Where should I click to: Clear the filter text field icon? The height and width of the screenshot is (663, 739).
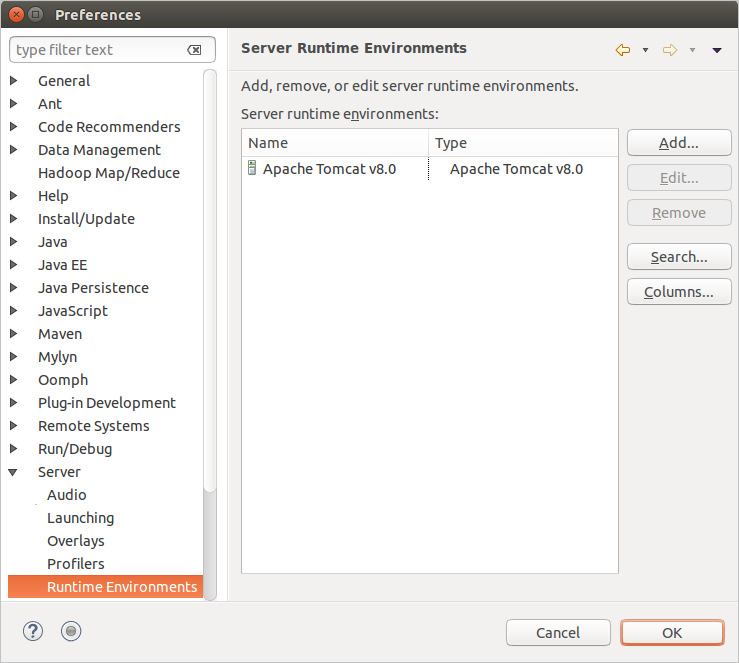coord(194,50)
